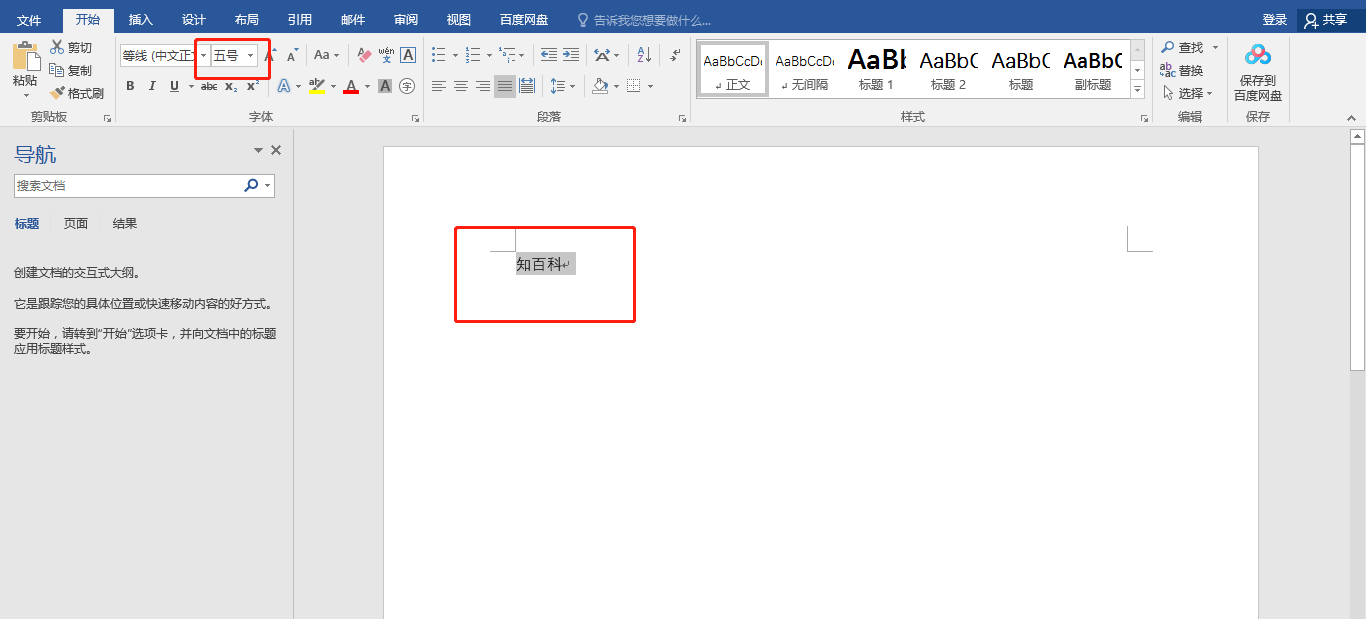The width and height of the screenshot is (1366, 619).
Task: Click the search document input field
Action: (x=128, y=185)
